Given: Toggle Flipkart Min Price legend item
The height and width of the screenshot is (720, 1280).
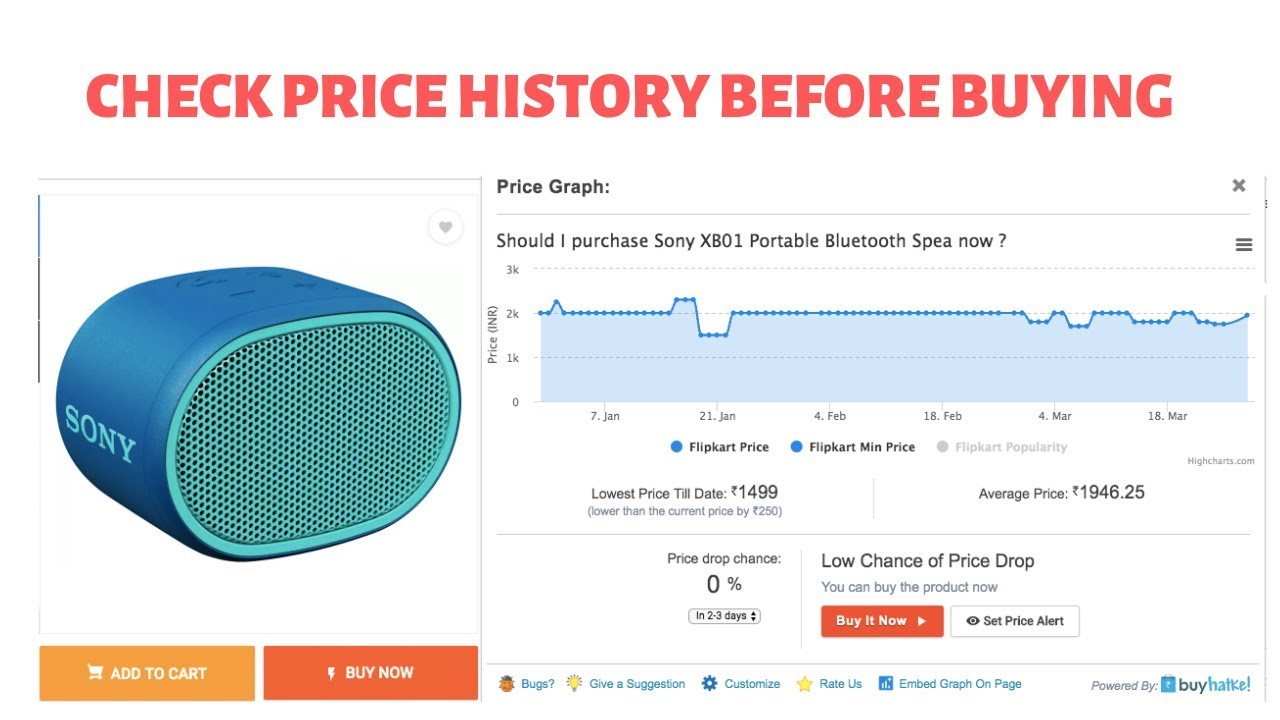Looking at the screenshot, I should point(852,447).
